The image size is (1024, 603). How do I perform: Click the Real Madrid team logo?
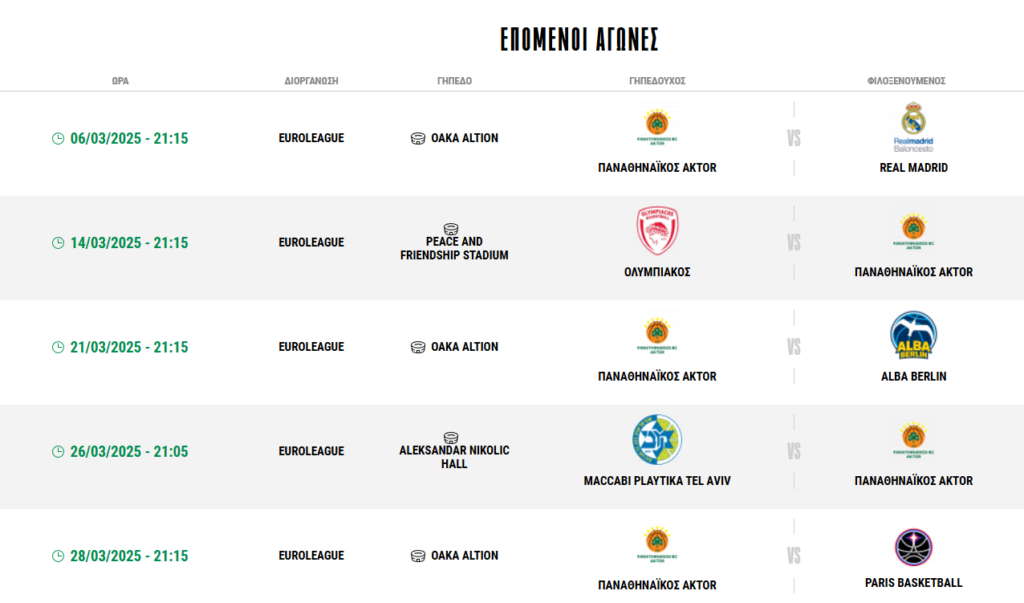click(913, 127)
